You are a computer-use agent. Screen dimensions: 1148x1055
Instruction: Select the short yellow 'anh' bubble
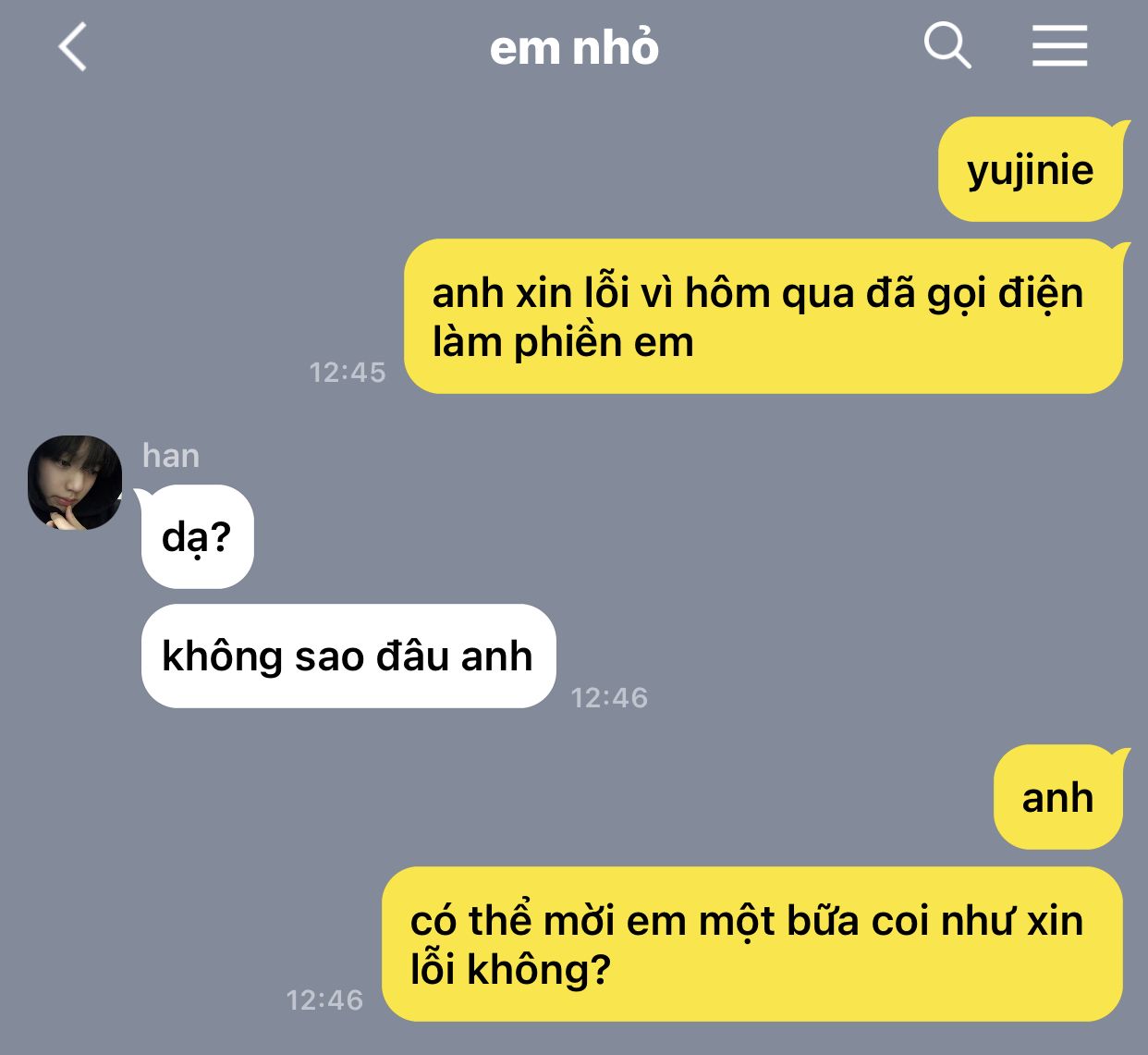(1058, 797)
